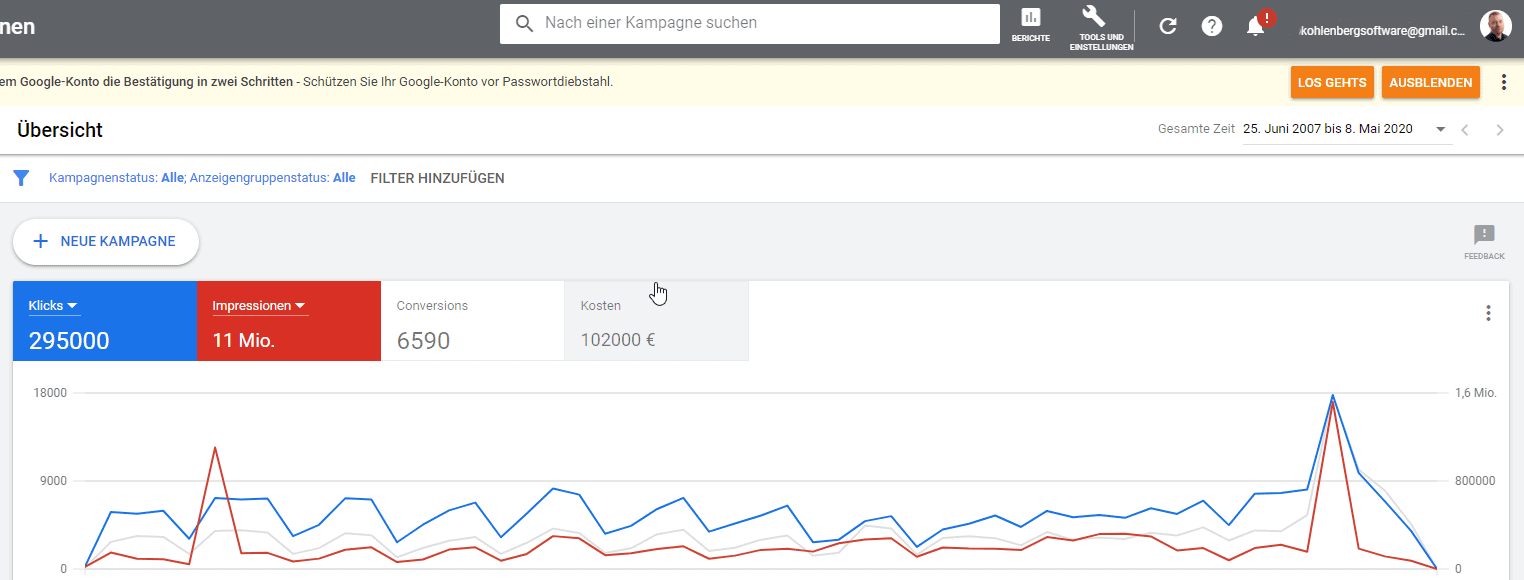
Task: Create a campaign with NEUE KAMPAGNE
Action: pos(105,241)
